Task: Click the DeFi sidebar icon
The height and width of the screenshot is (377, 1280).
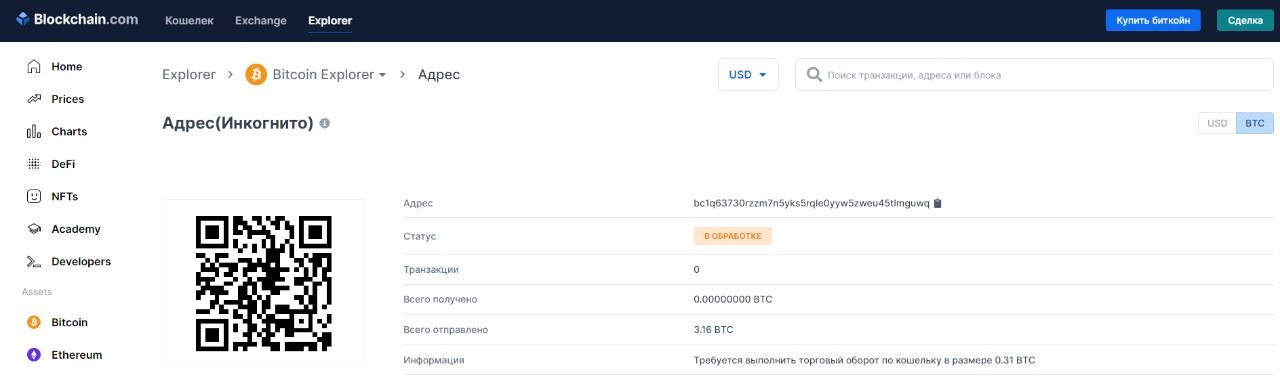Action: [x=34, y=164]
